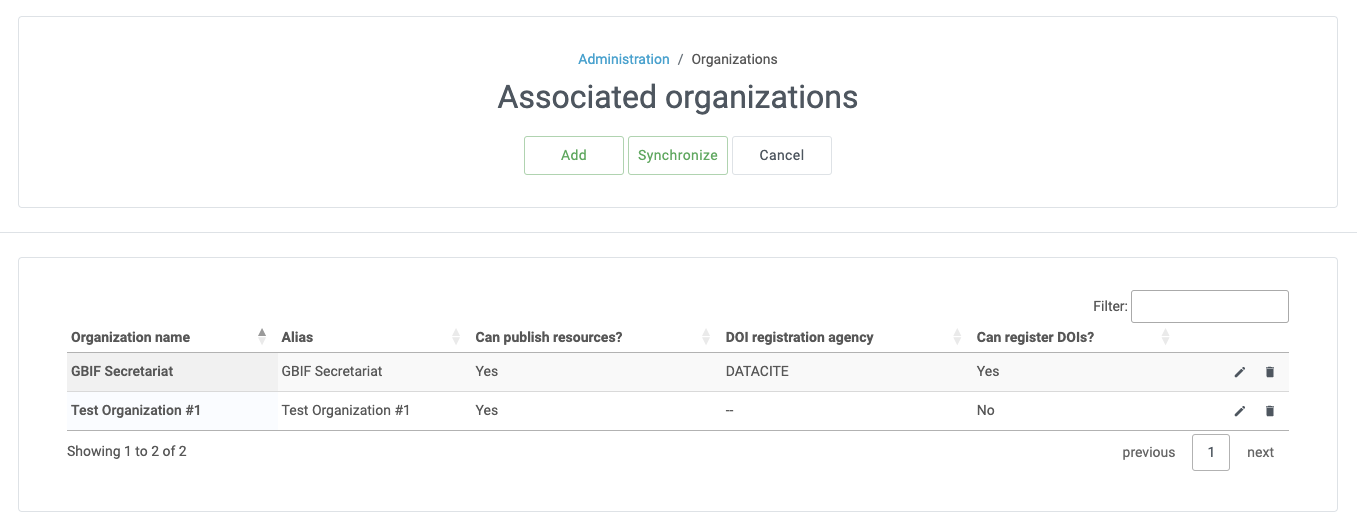Select the GBIF Secretariat organization name cell
Viewport: 1357px width, 529px height.
click(122, 371)
